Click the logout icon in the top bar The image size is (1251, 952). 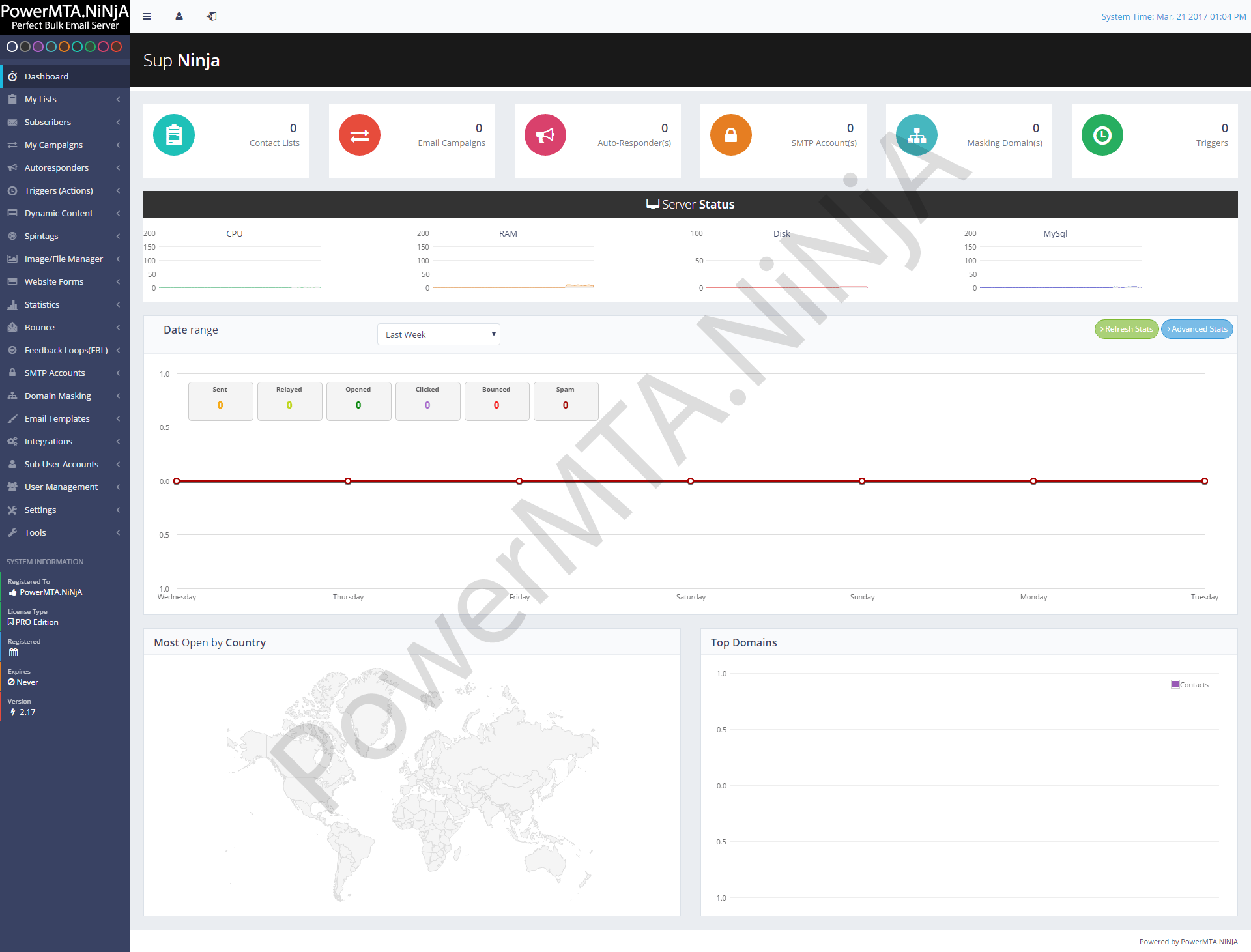coord(212,16)
